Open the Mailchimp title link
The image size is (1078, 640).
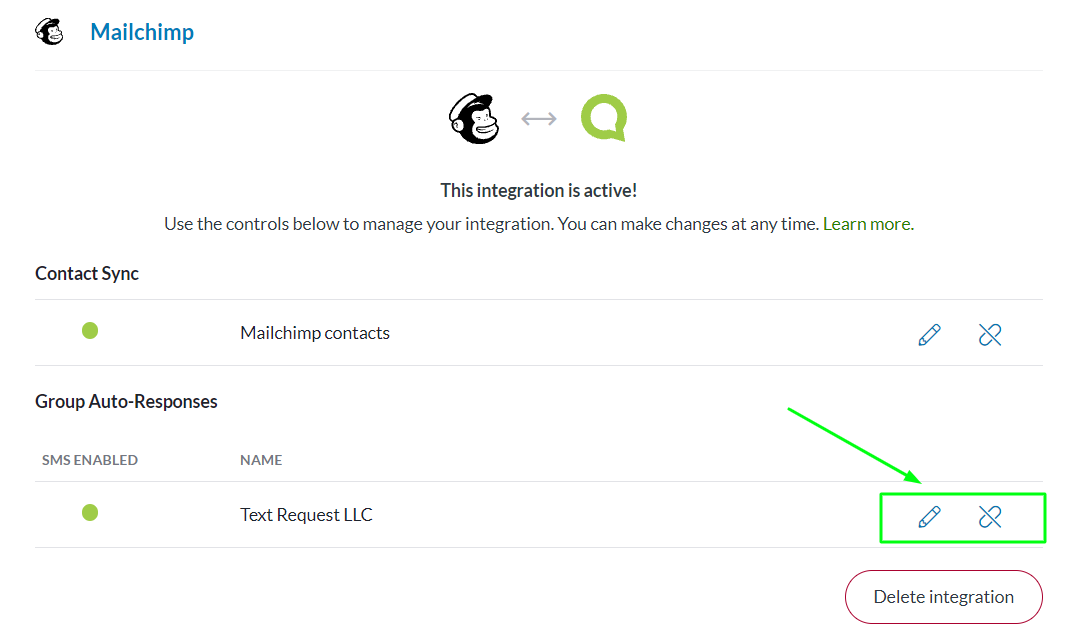click(142, 32)
